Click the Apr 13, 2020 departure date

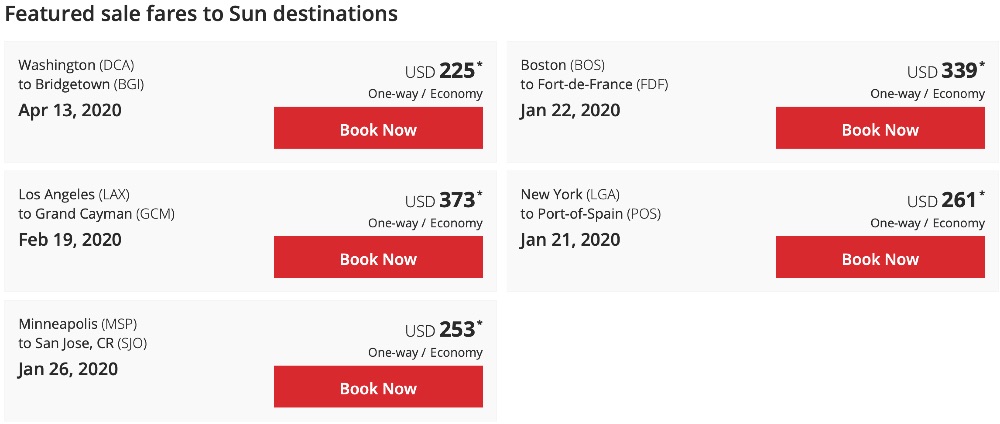[70, 110]
